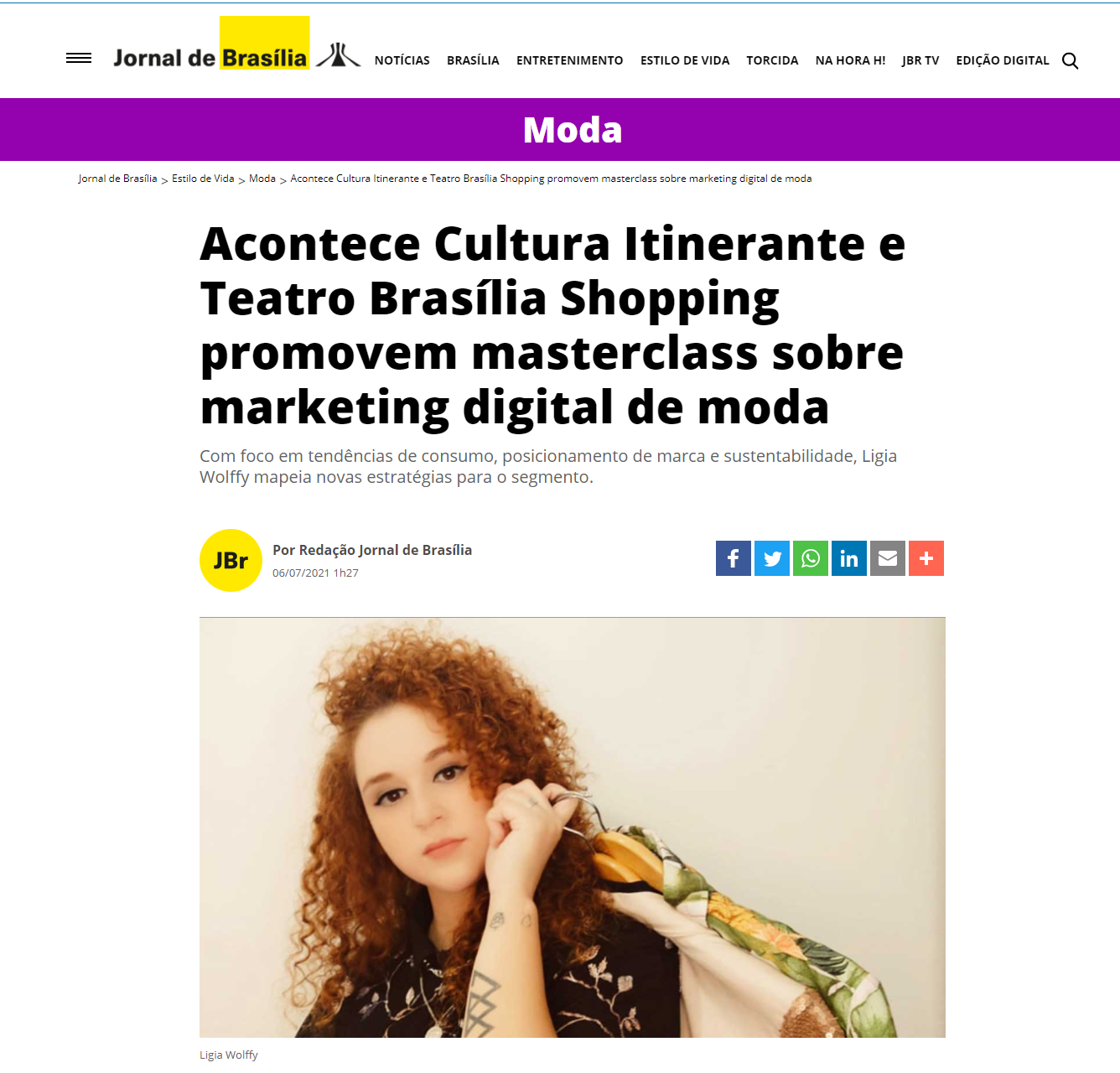Share article on LinkedIn
The image size is (1120, 1073).
[x=849, y=558]
